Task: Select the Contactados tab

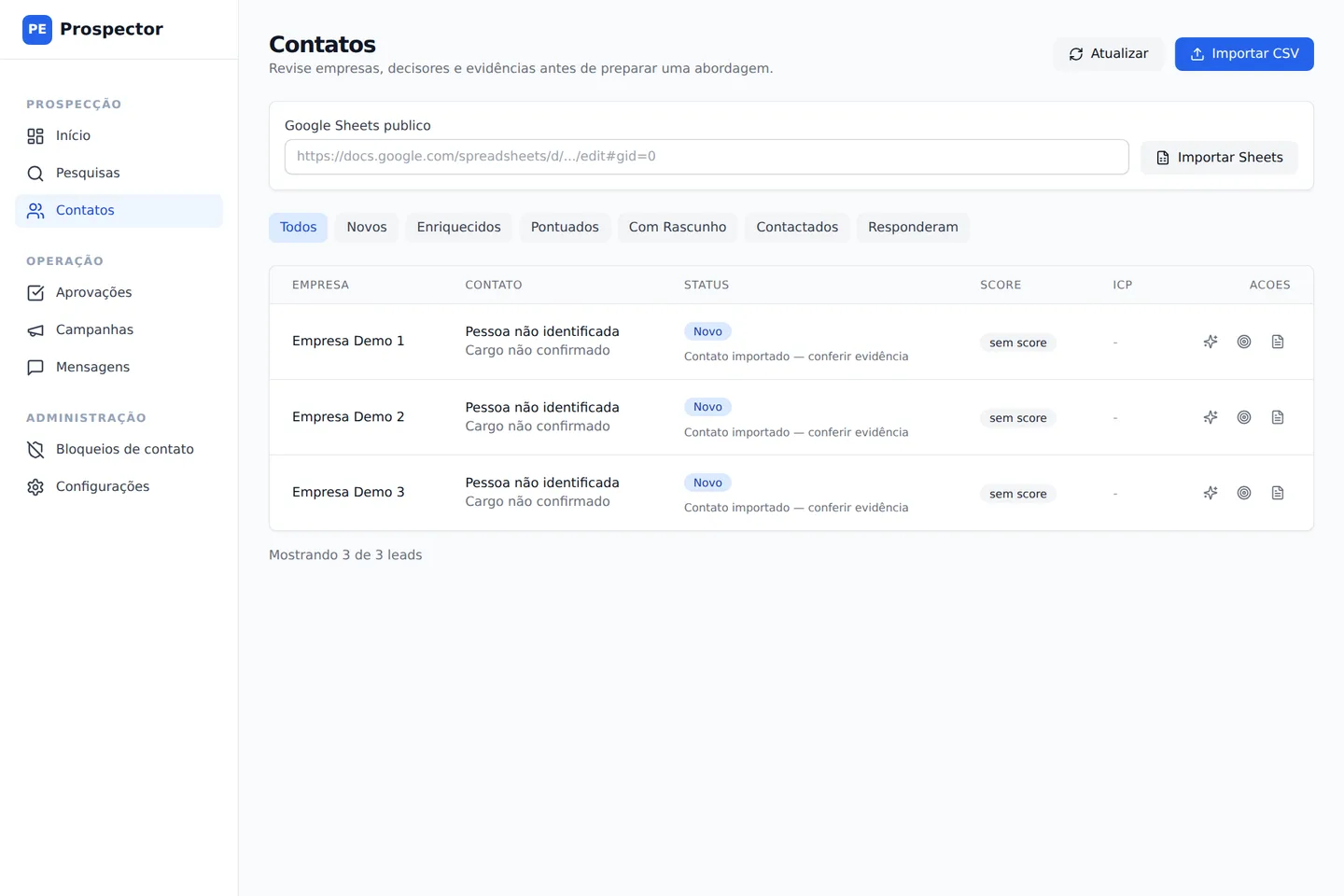Action: click(797, 228)
